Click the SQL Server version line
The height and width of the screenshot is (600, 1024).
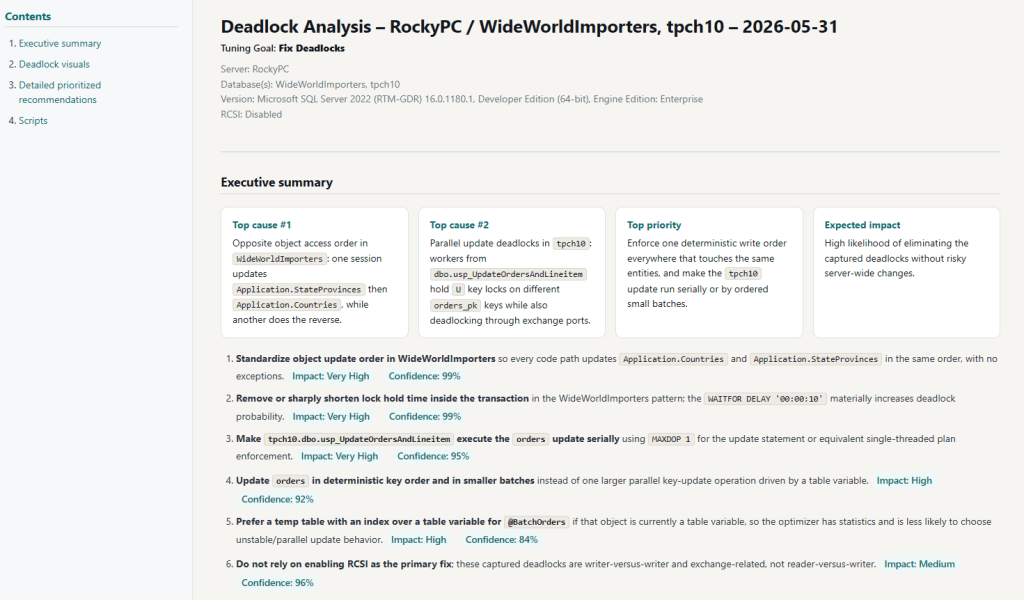(x=462, y=99)
